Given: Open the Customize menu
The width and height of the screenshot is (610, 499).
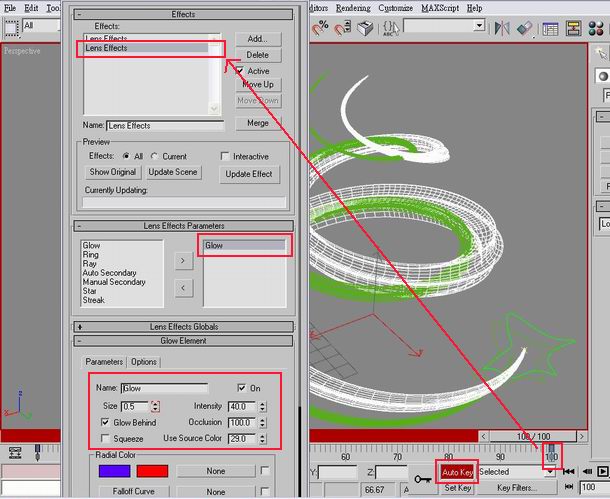Looking at the screenshot, I should pyautogui.click(x=396, y=8).
